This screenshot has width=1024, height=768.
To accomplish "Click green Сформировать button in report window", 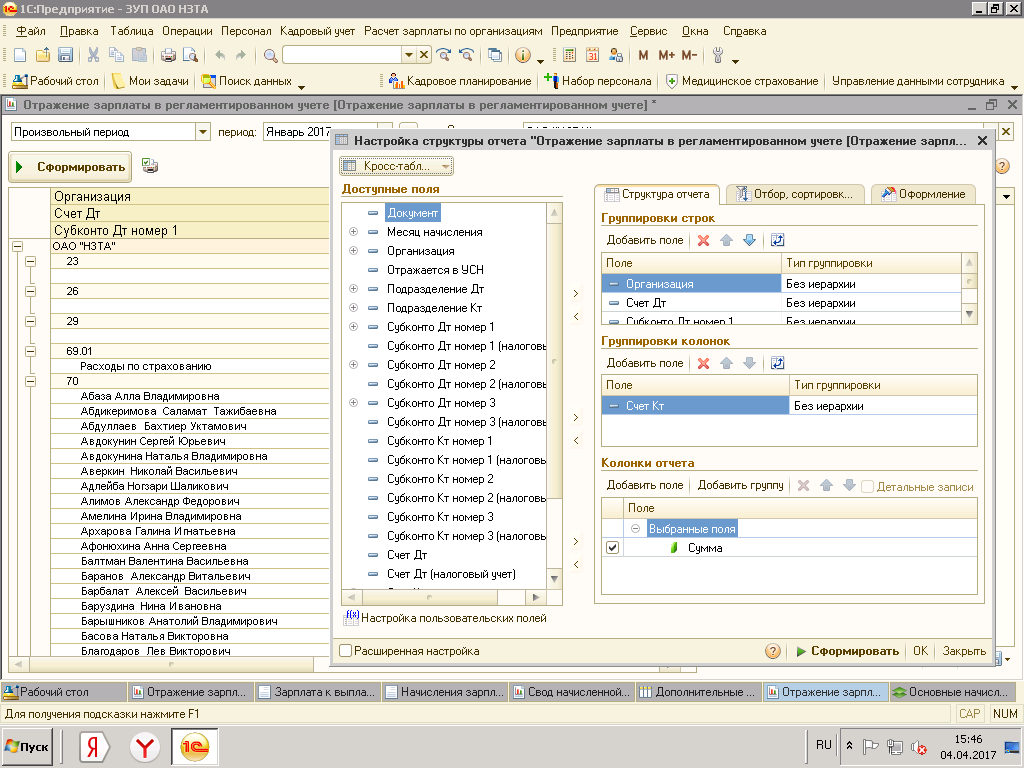I will coord(71,167).
